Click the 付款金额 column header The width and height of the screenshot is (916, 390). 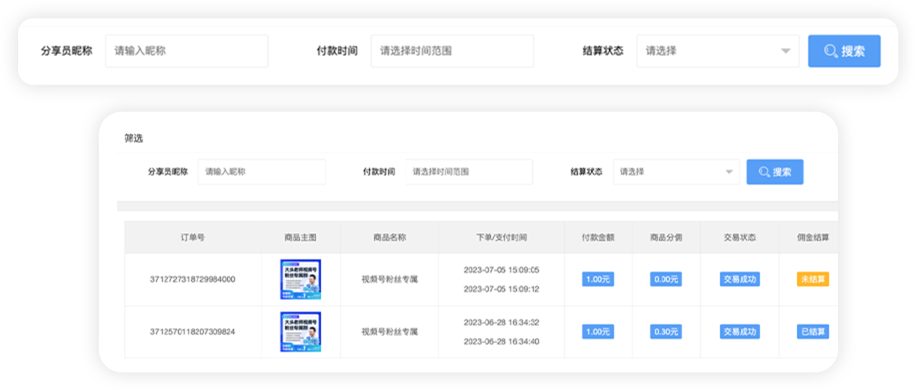pyautogui.click(x=598, y=238)
